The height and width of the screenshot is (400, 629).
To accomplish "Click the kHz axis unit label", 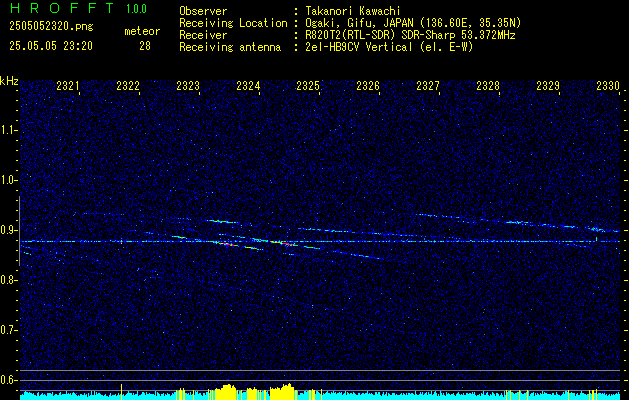I will point(9,81).
